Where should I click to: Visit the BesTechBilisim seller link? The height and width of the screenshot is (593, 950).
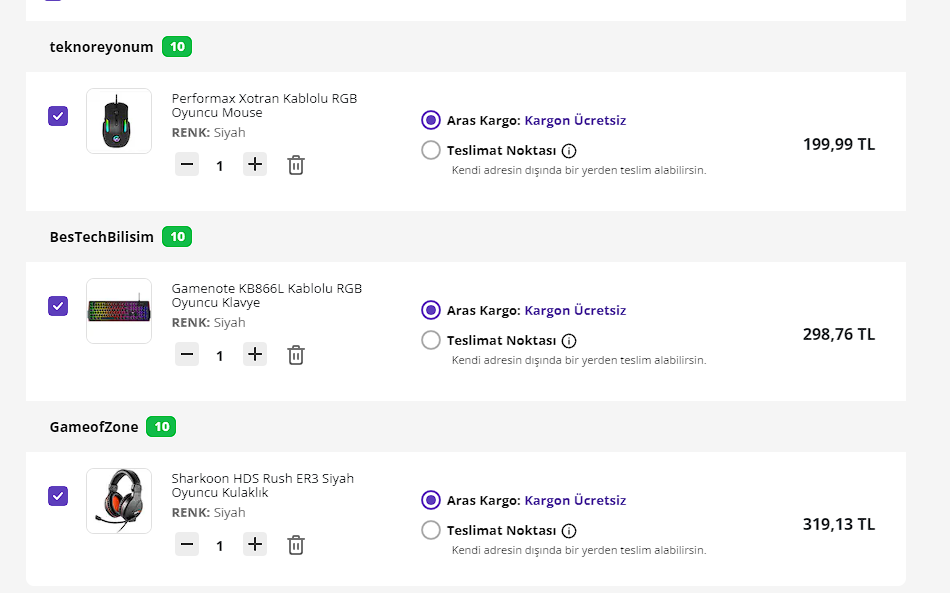pyautogui.click(x=101, y=237)
